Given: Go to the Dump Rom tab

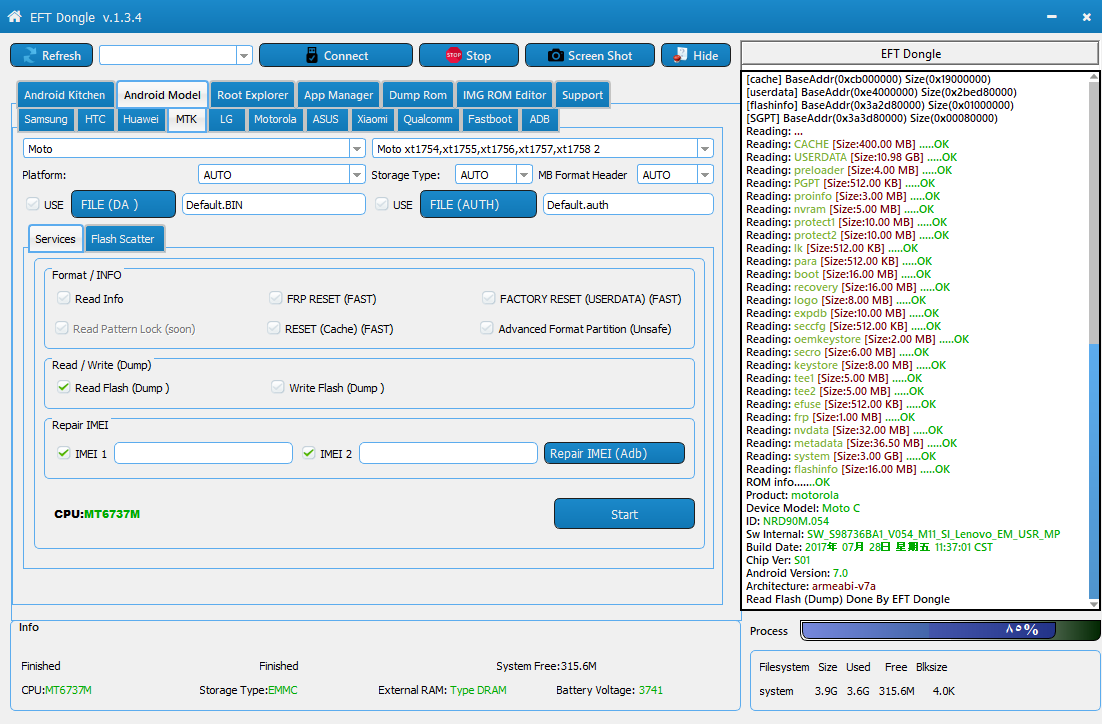Looking at the screenshot, I should [418, 95].
